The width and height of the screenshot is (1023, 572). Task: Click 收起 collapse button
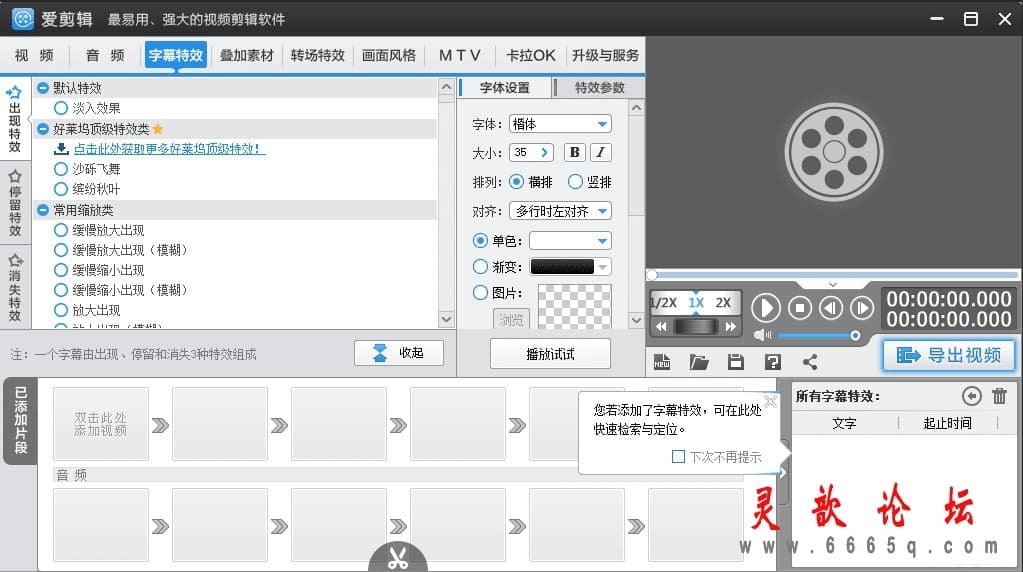399,353
